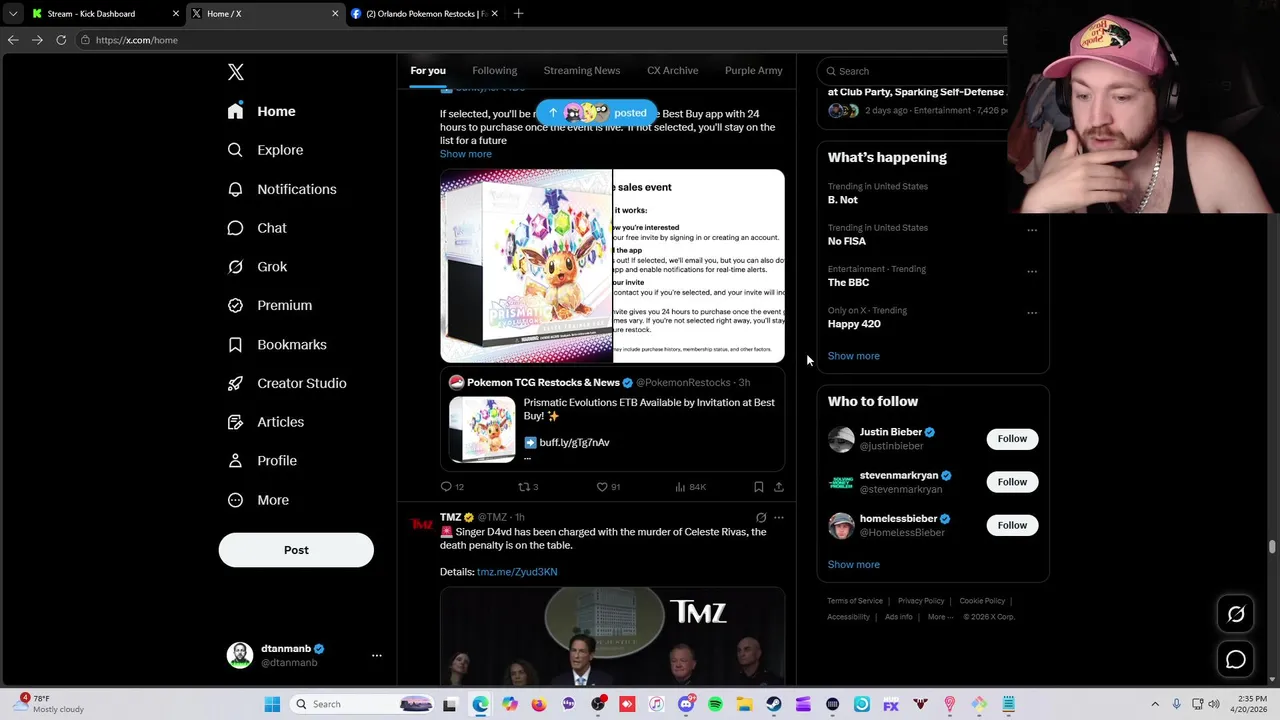Screen dimensions: 1280x720
Task: Switch to the CX Archive tab
Action: click(673, 71)
